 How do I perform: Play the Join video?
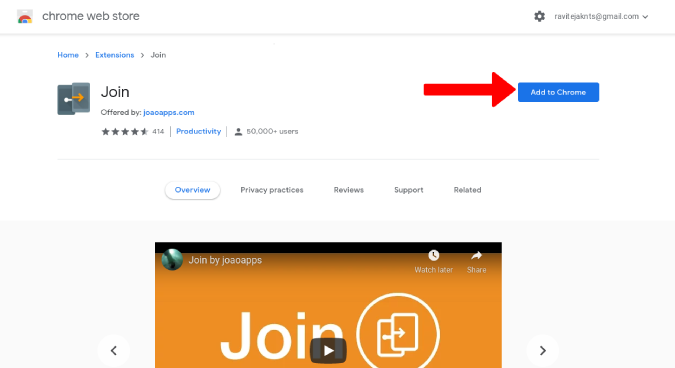328,350
